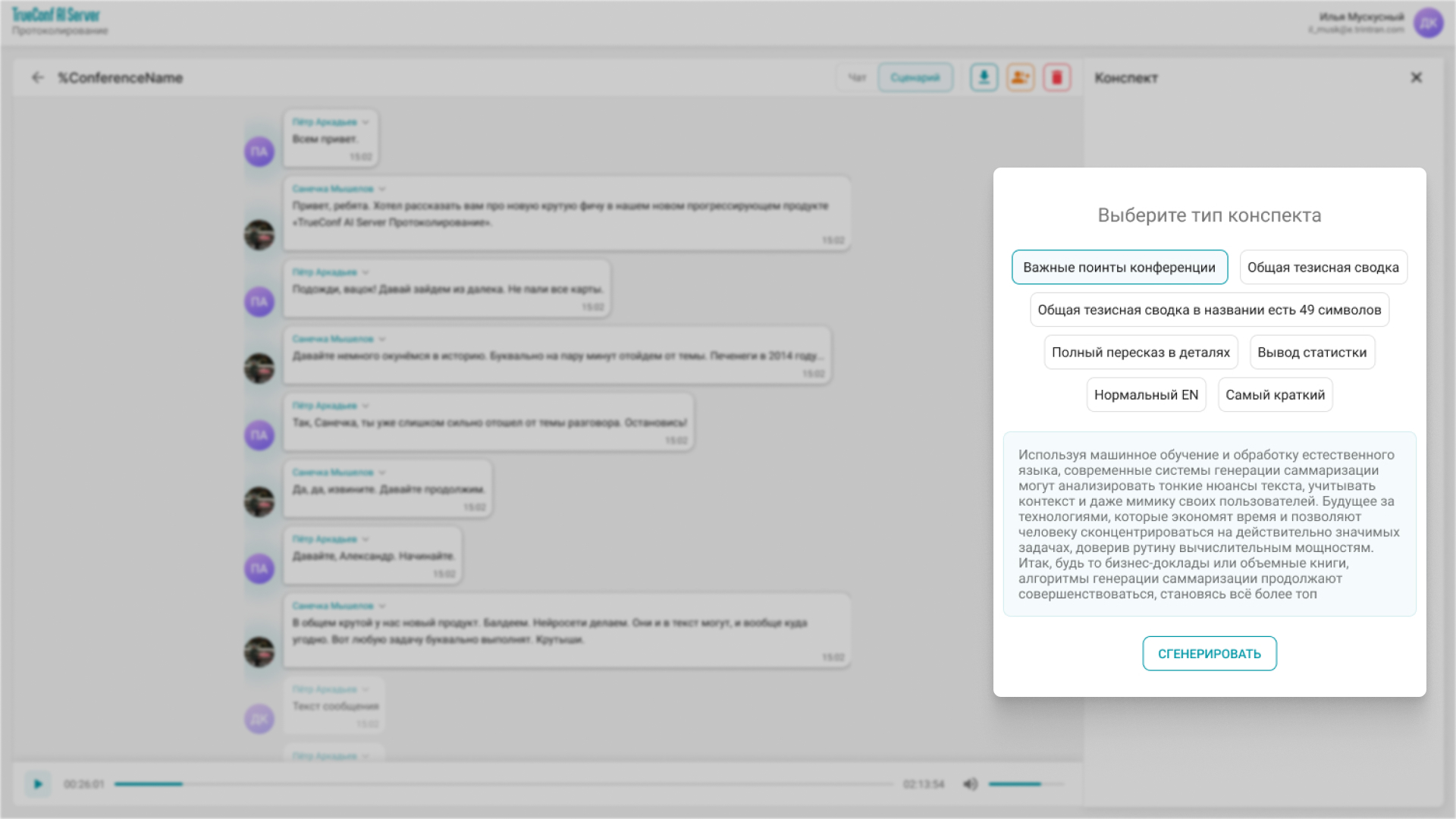Expand the chevron next to Пётр Аркадьев in the first message
The width and height of the screenshot is (1456, 819).
point(366,122)
